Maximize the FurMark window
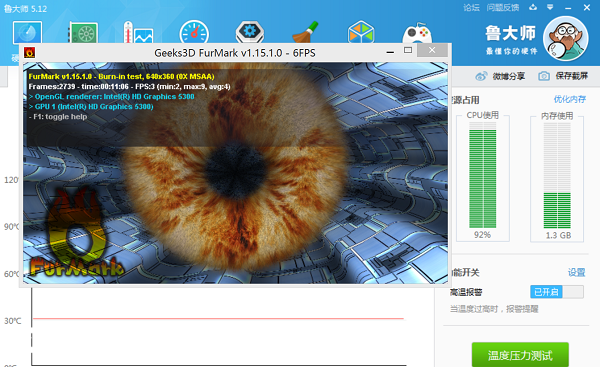 point(408,51)
